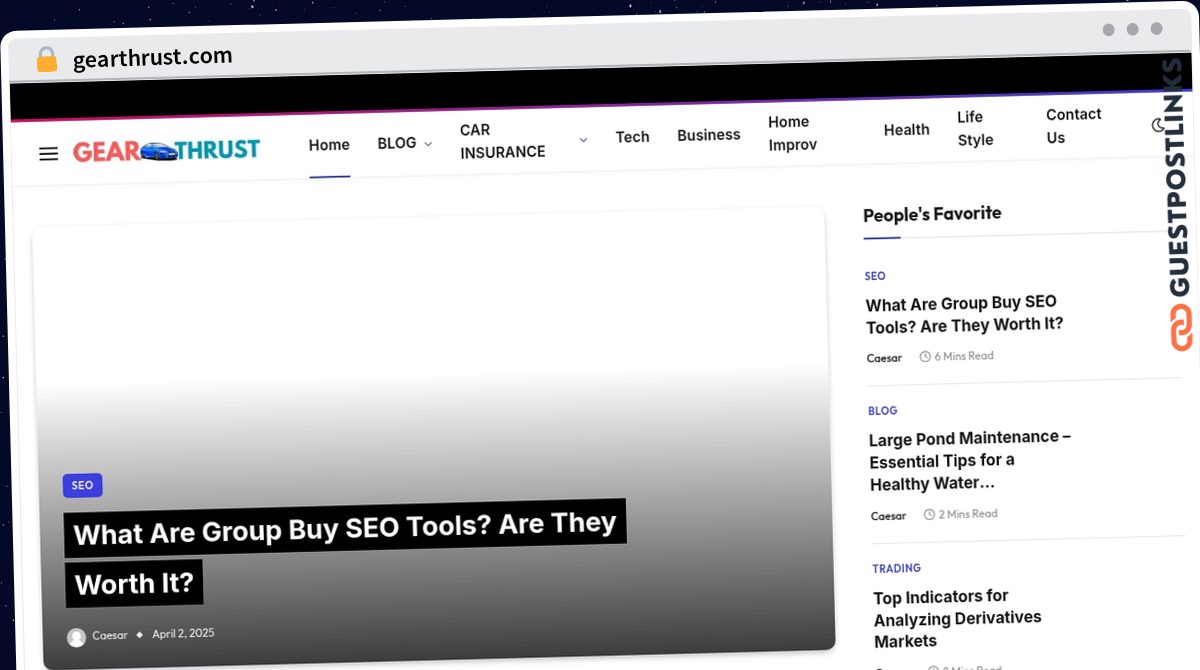The image size is (1200, 670).
Task: Click the BLOG category label in sidebar
Action: coord(883,411)
